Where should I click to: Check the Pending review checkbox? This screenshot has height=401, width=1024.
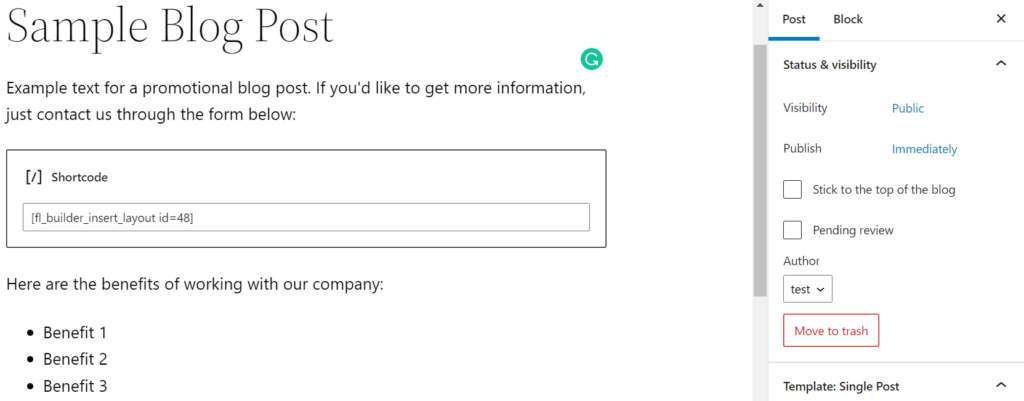pyautogui.click(x=793, y=230)
